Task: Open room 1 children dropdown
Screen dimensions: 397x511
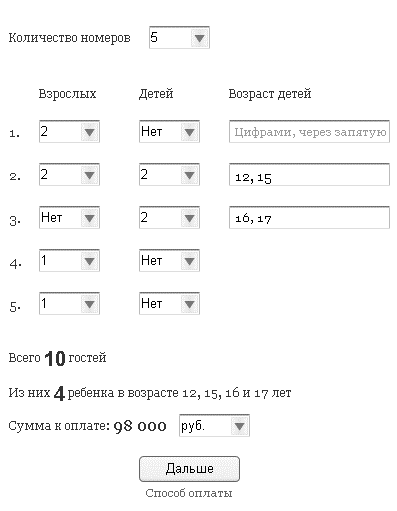Action: click(x=169, y=132)
